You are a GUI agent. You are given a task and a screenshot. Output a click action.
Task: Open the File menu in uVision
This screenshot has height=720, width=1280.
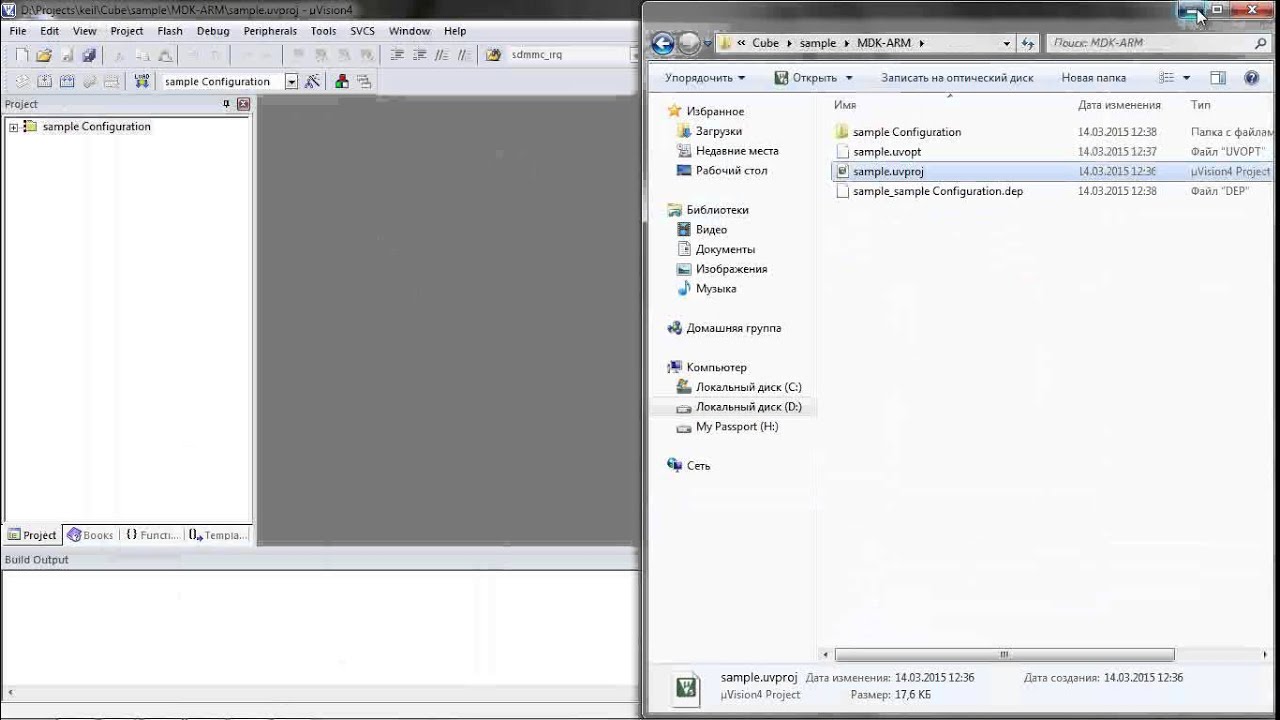tap(18, 31)
